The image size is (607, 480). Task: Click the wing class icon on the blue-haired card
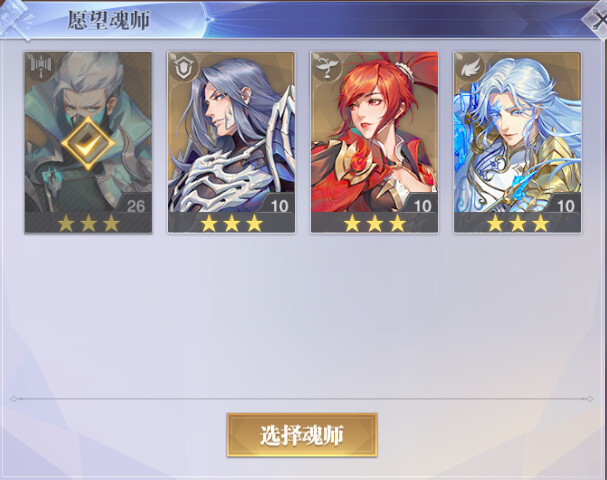pyautogui.click(x=470, y=66)
